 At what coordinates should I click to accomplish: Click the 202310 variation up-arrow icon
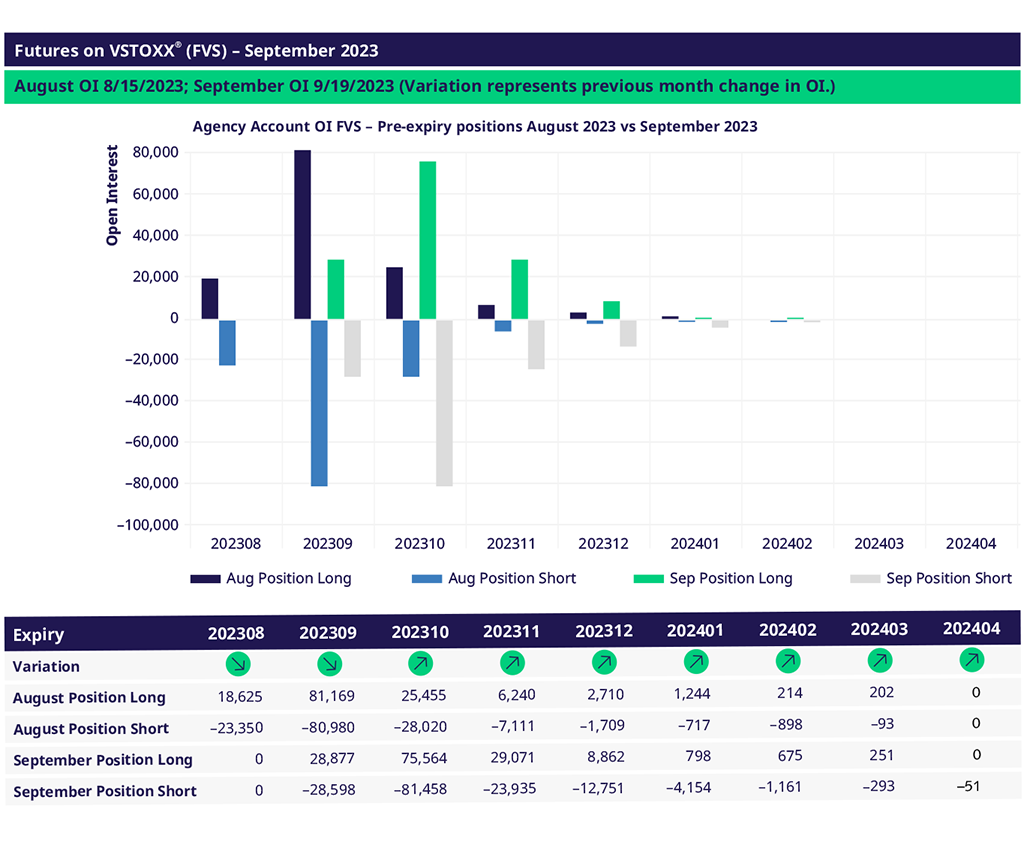421,664
